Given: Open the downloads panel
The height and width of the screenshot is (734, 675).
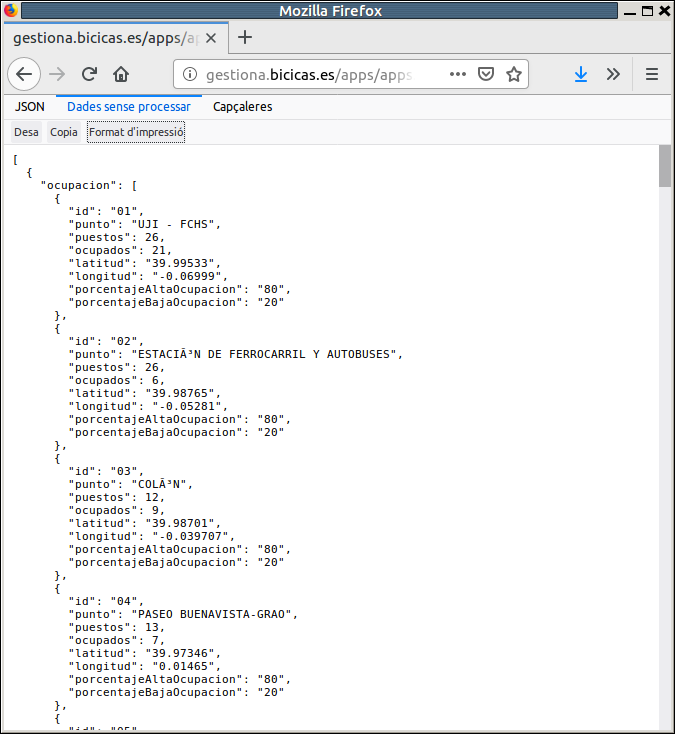Looking at the screenshot, I should (581, 74).
